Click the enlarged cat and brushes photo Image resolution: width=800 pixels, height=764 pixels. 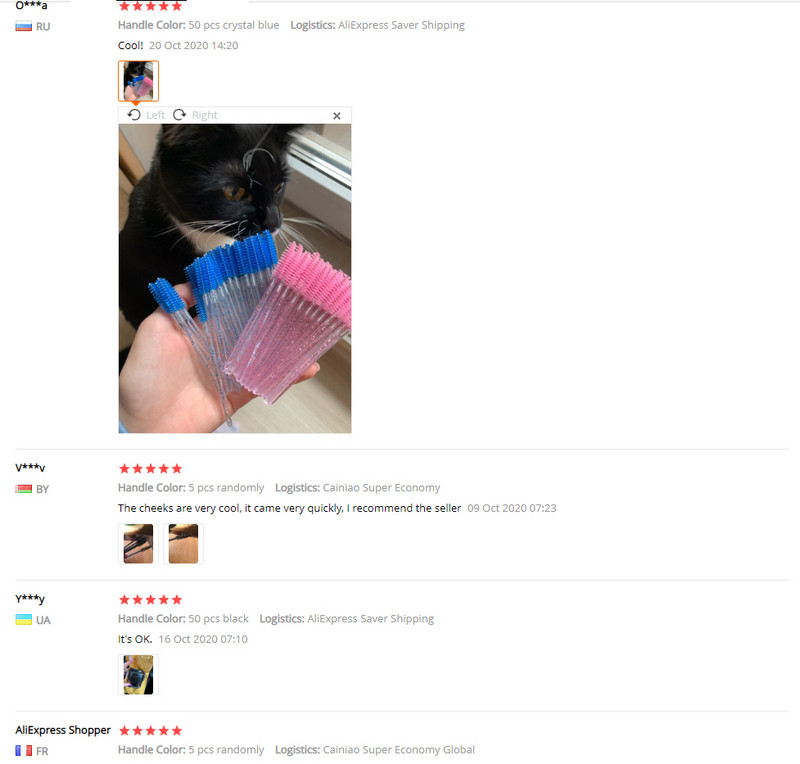point(235,279)
